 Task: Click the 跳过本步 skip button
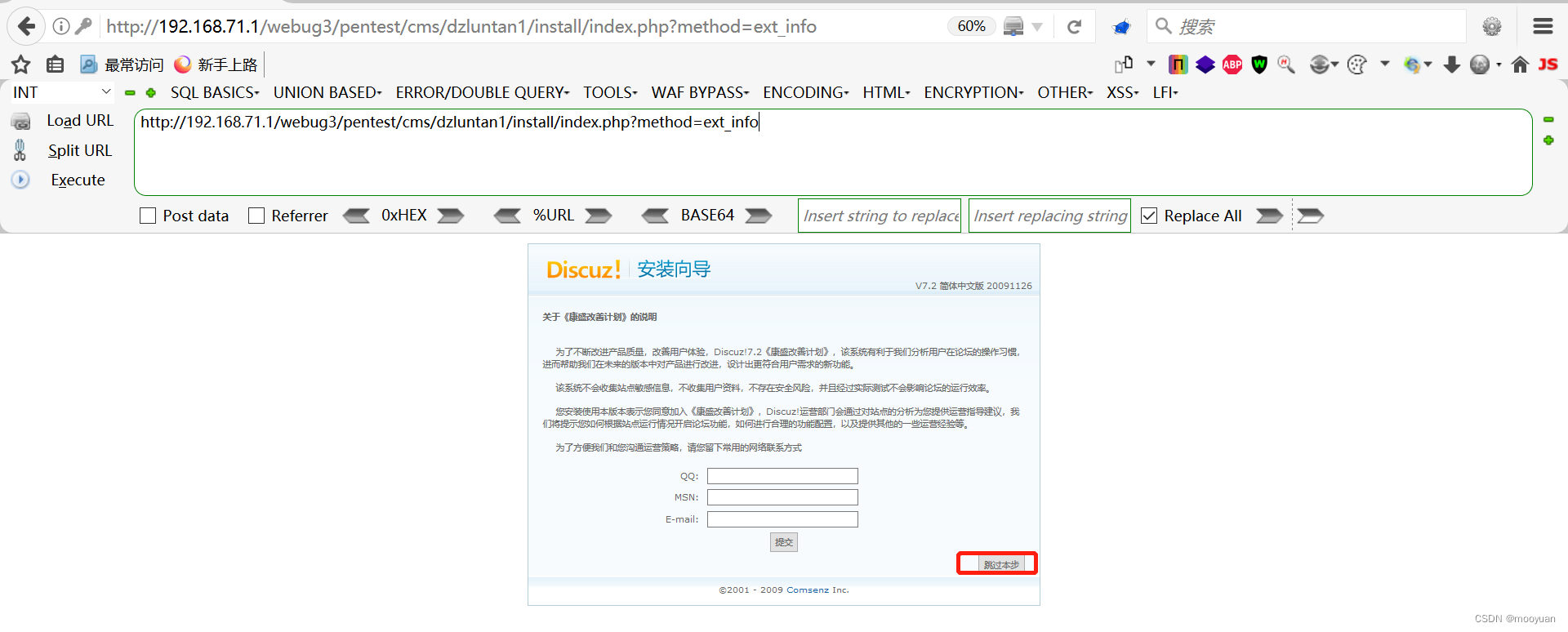[1001, 564]
